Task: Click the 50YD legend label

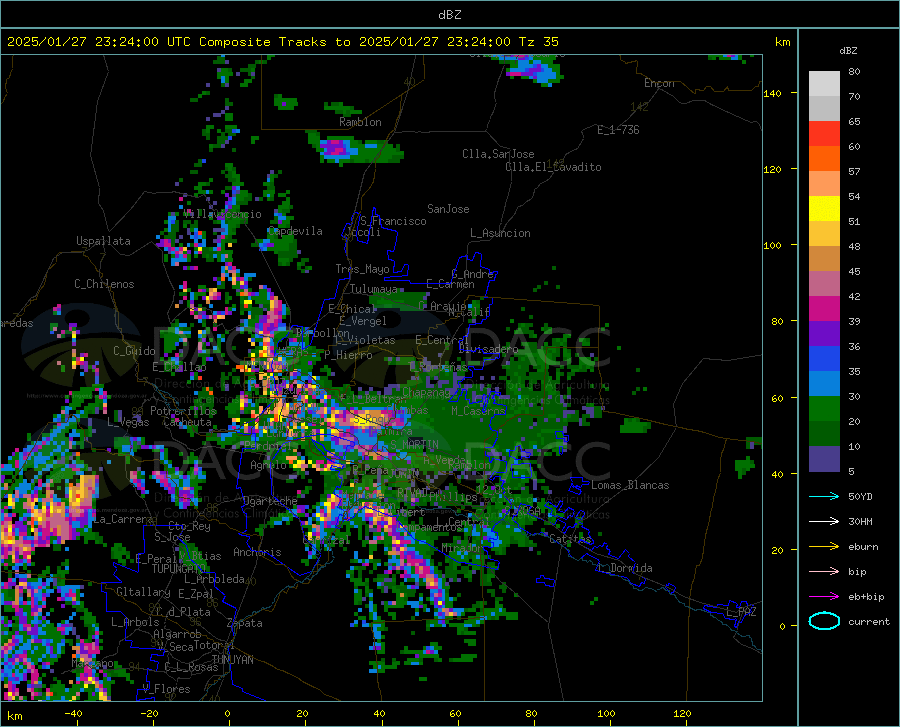Action: point(860,496)
